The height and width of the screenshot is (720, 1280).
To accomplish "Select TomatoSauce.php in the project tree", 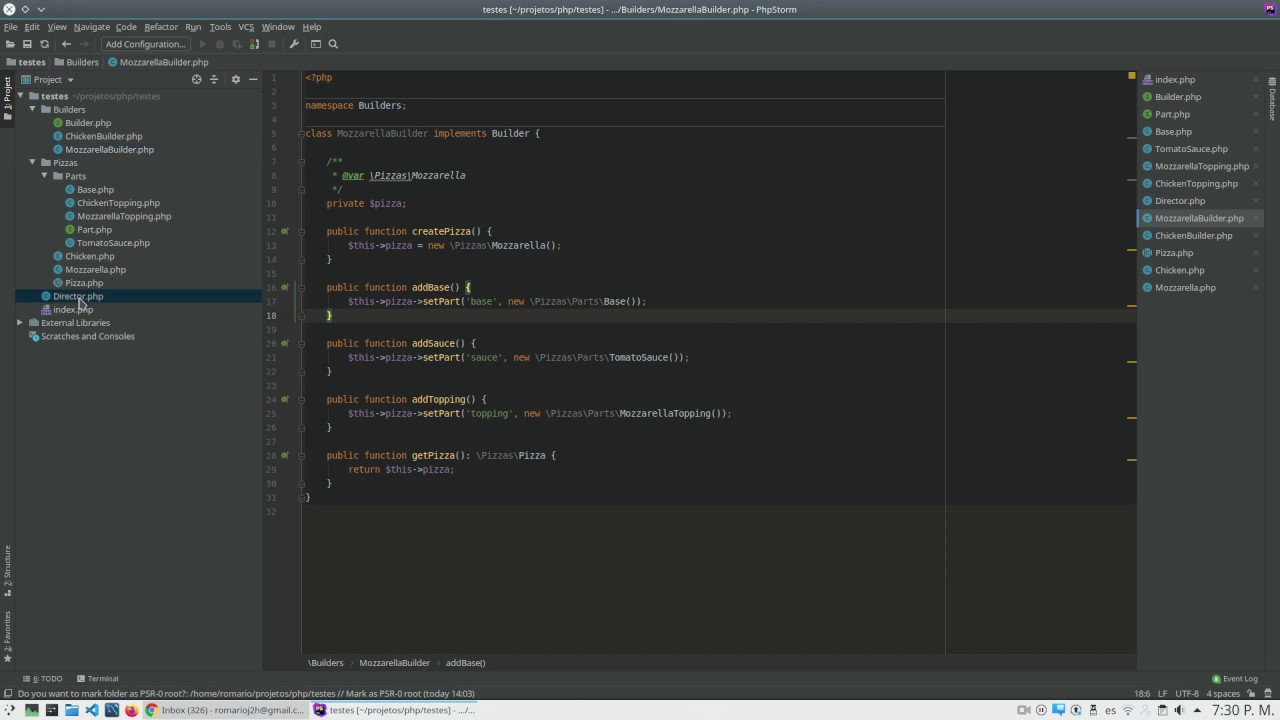I will coord(113,243).
